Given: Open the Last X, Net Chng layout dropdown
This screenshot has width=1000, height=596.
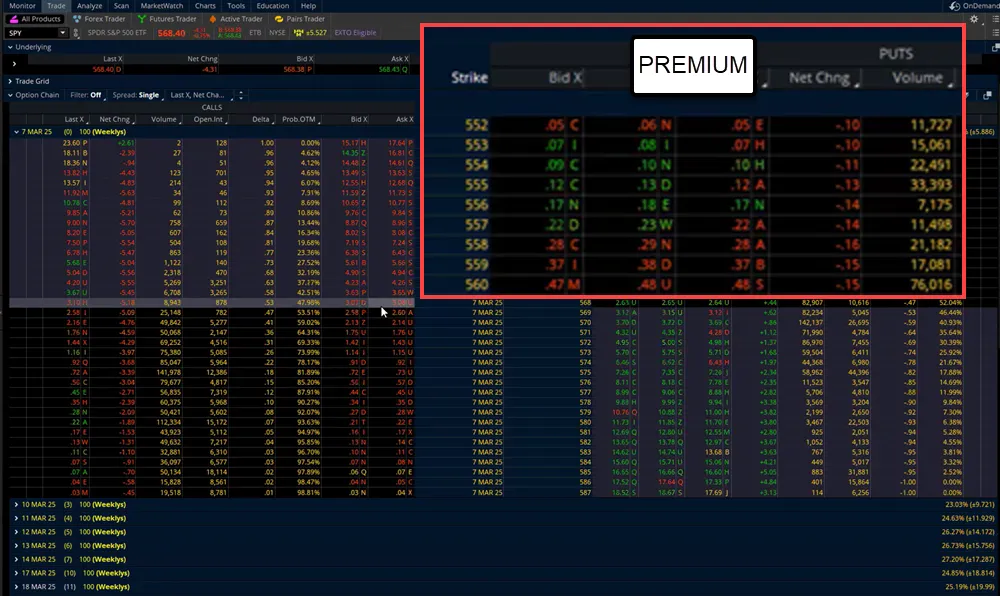Looking at the screenshot, I should click(x=200, y=95).
